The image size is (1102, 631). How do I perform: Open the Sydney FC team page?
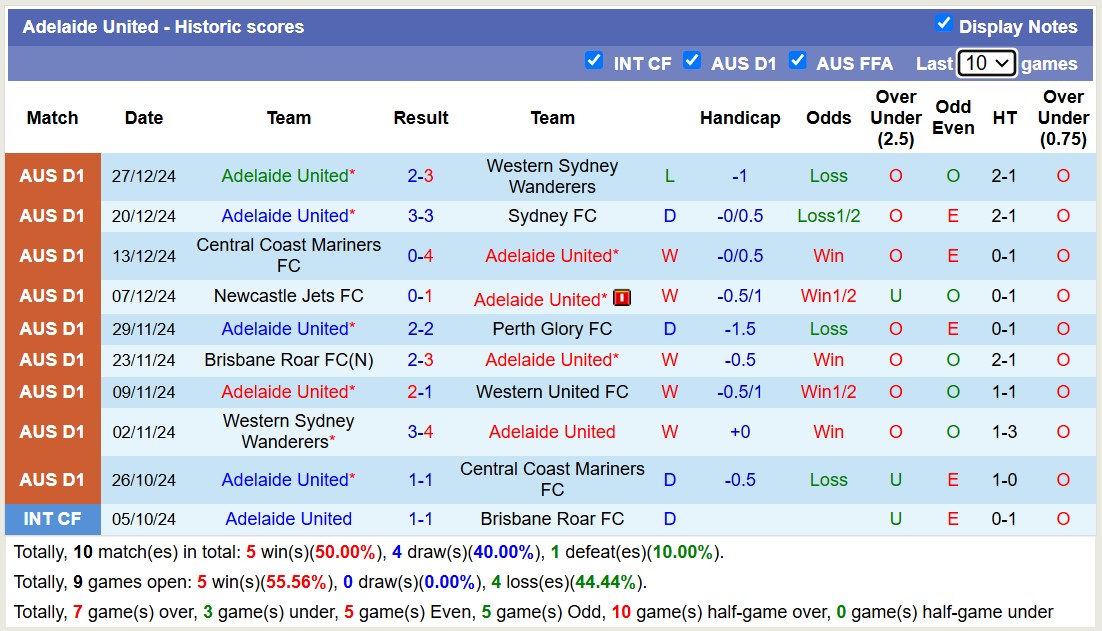click(x=553, y=216)
